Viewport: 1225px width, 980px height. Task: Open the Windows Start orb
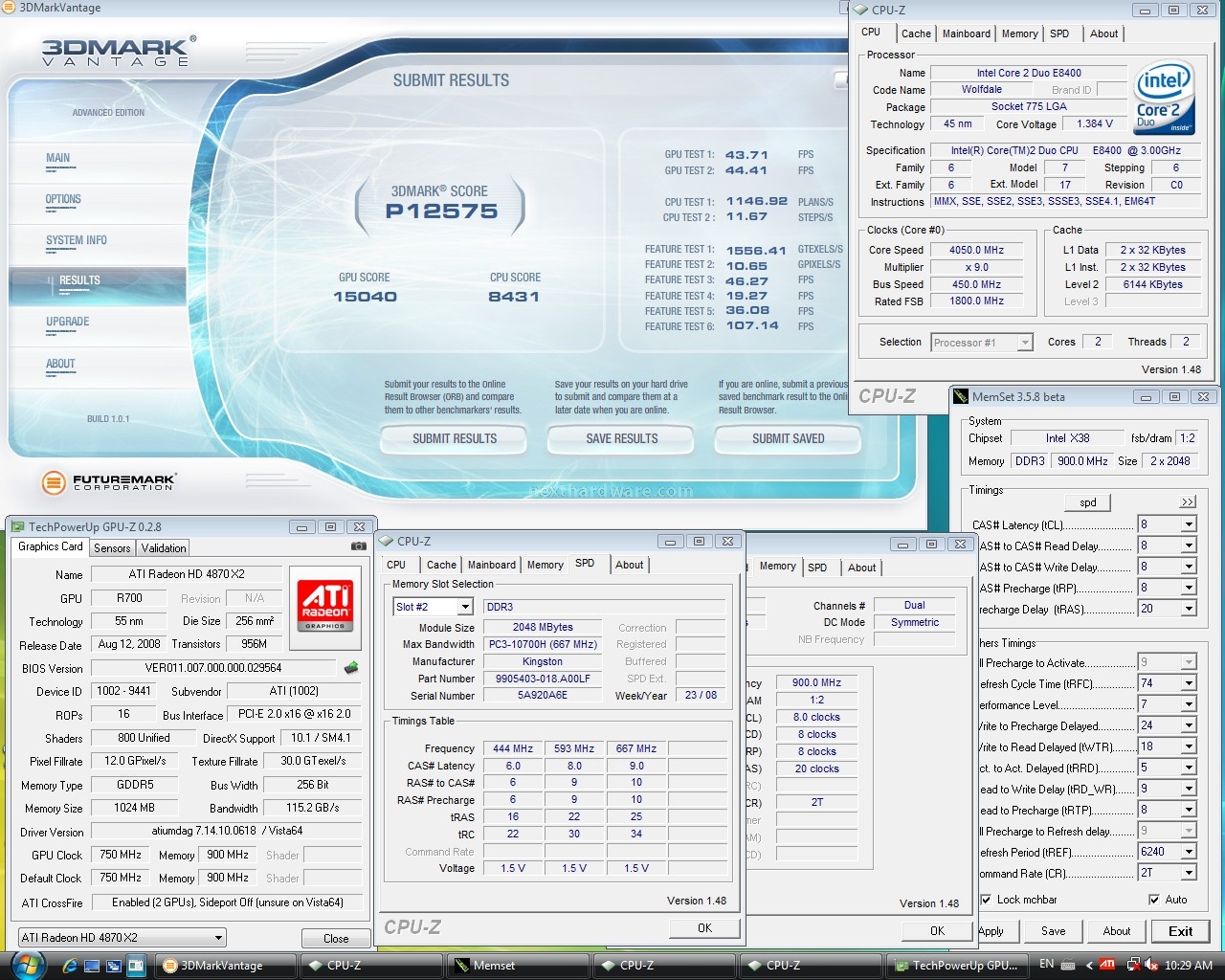point(26,965)
